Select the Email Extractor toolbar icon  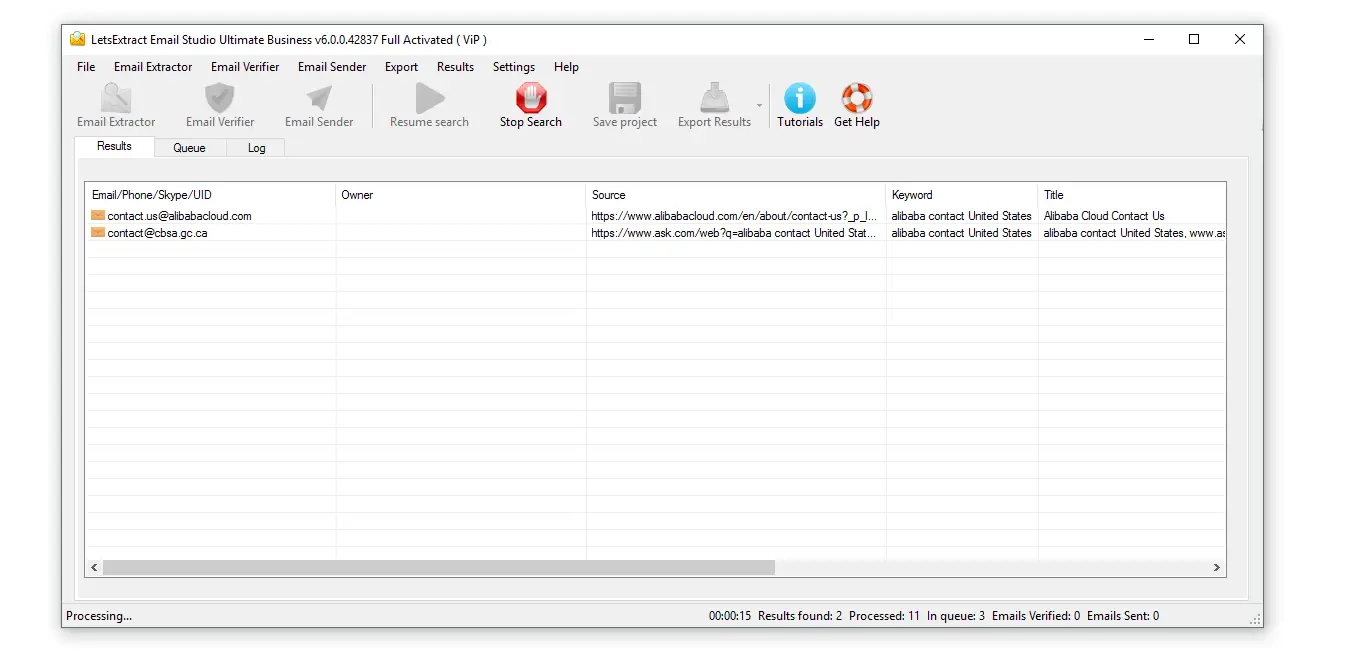pos(115,104)
